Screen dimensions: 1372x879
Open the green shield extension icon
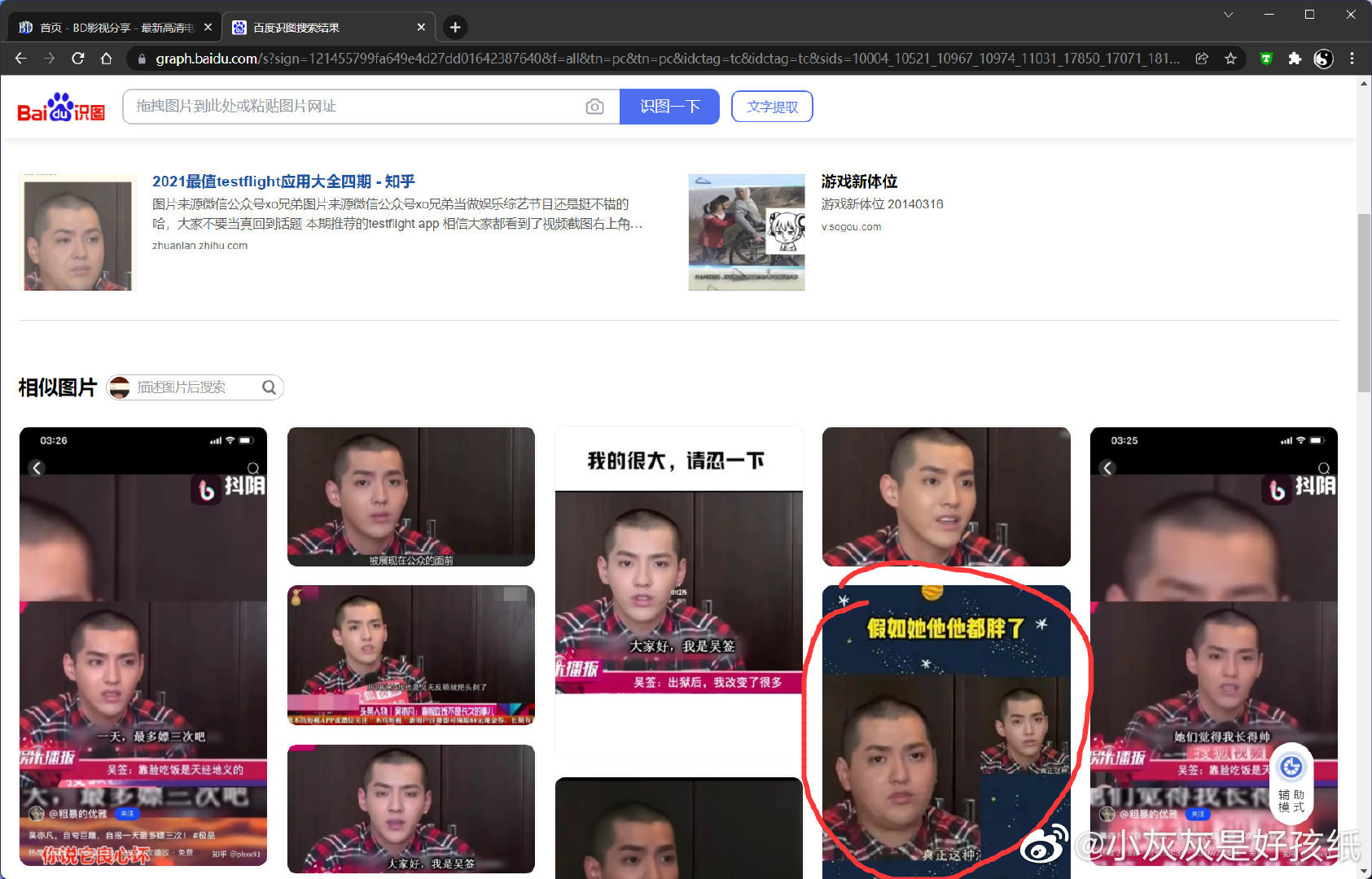pyautogui.click(x=1266, y=59)
